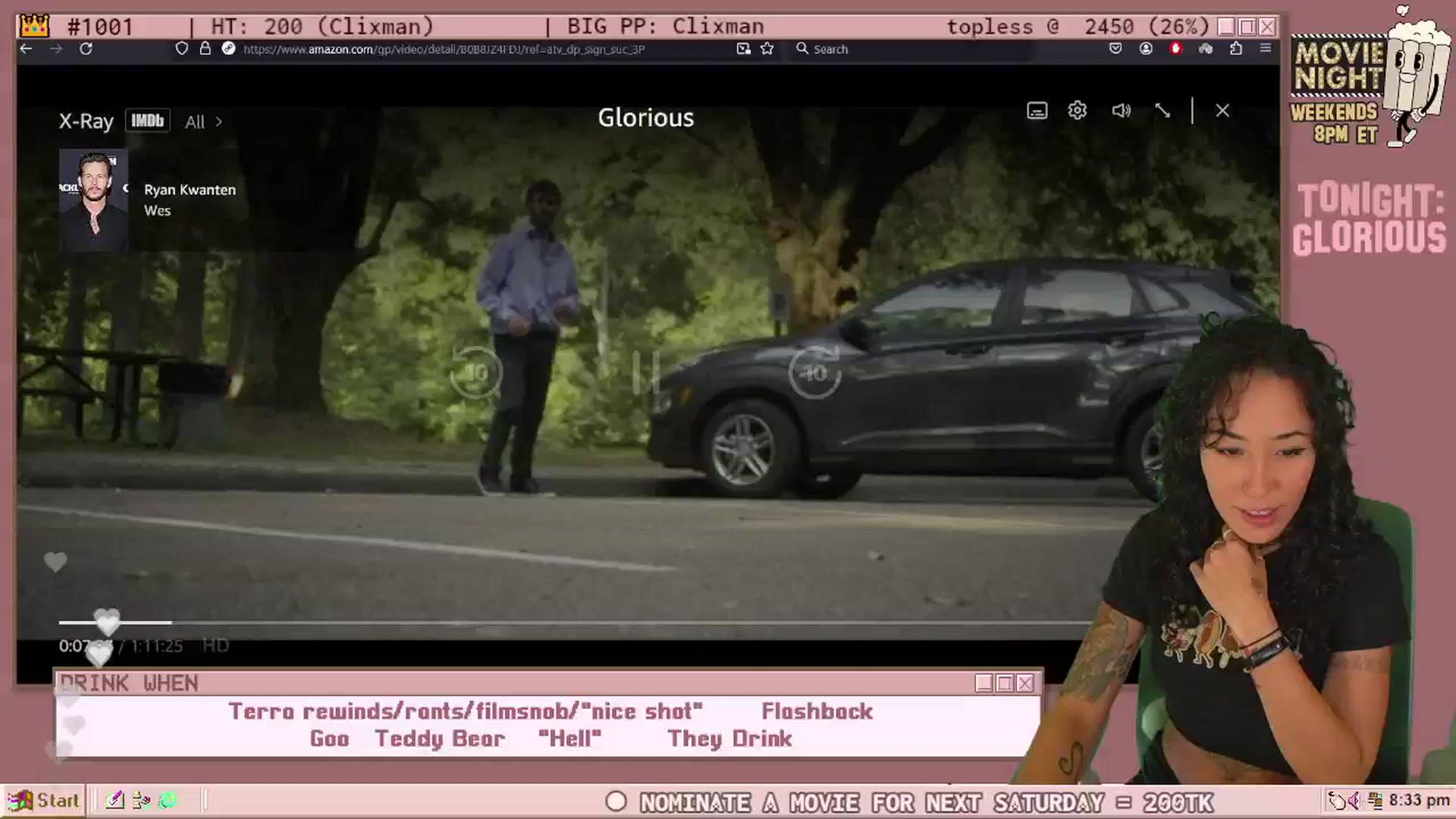Click the crown icon in the top title bar
1456x819 pixels.
click(34, 27)
